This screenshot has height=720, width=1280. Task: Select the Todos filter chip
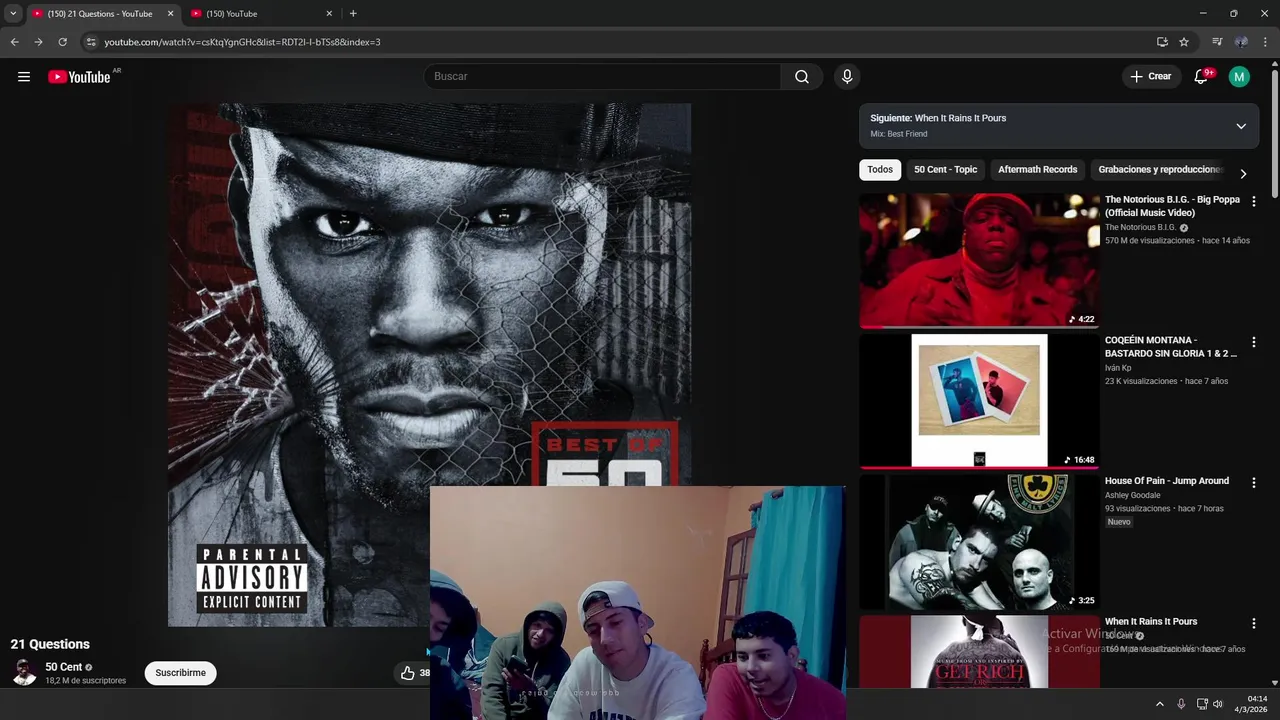coord(880,170)
